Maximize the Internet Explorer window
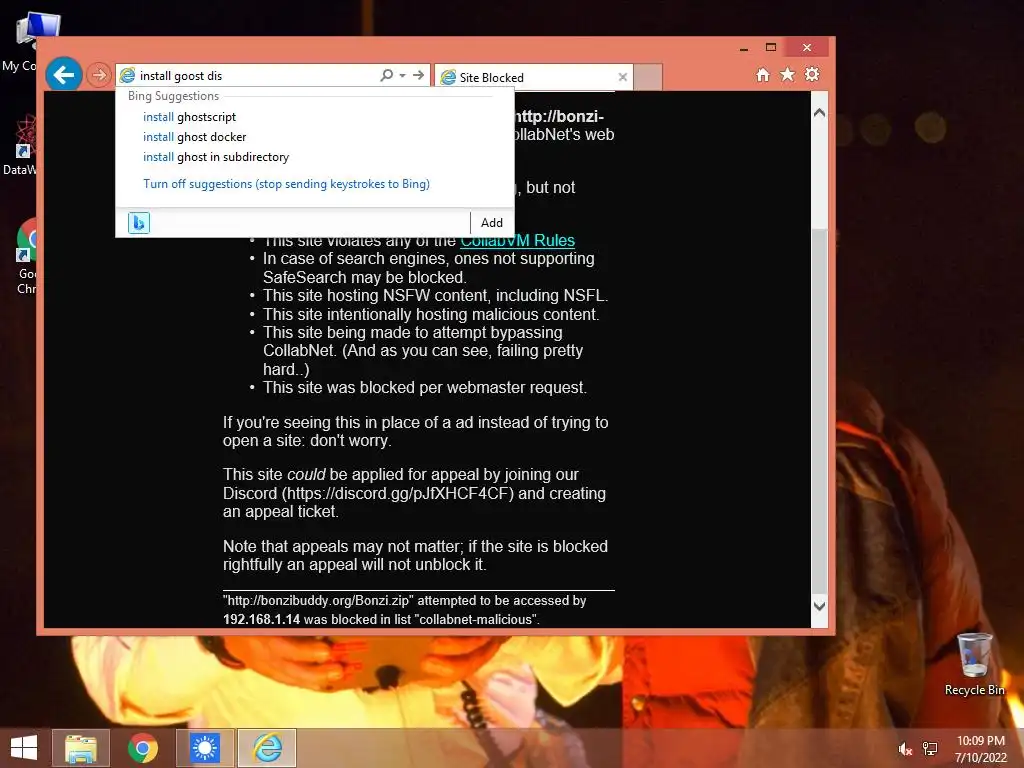1024x768 pixels. tap(771, 48)
